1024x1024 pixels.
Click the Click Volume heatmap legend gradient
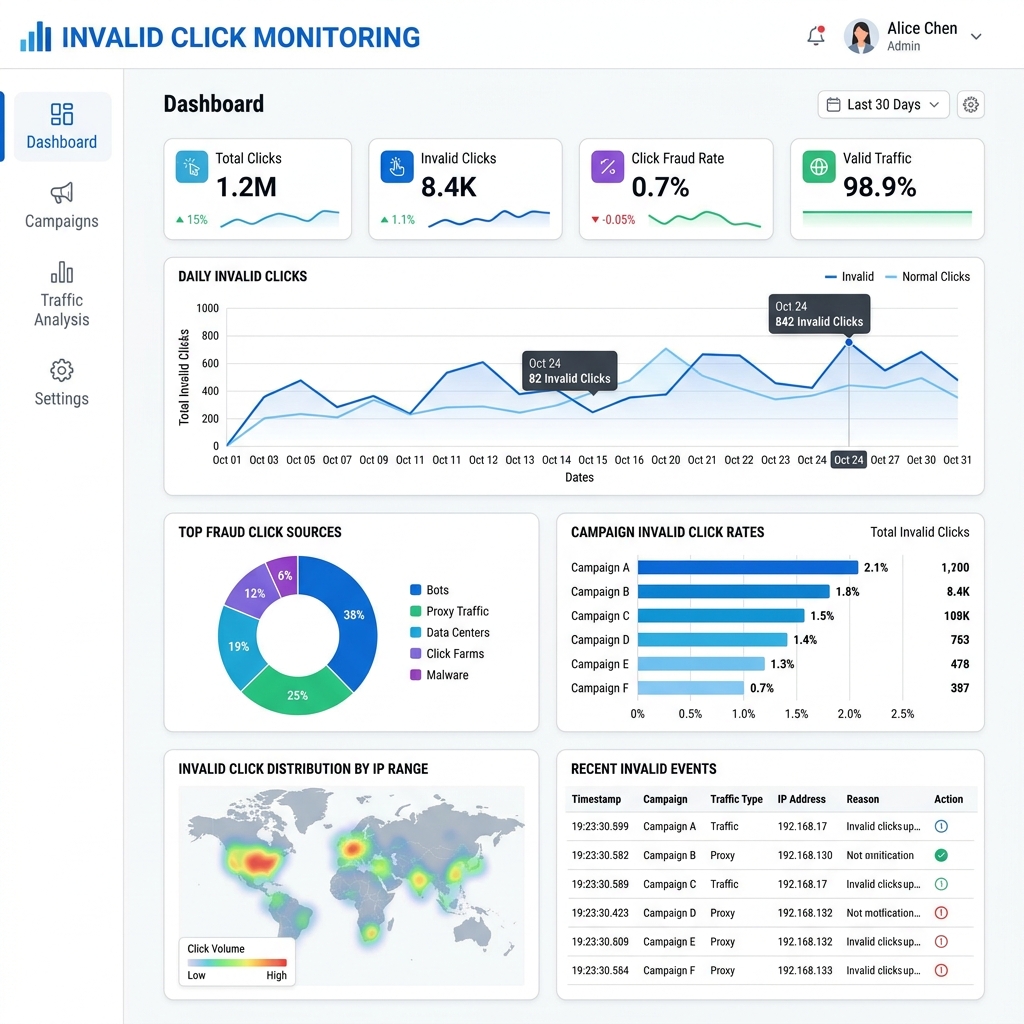pyautogui.click(x=237, y=962)
